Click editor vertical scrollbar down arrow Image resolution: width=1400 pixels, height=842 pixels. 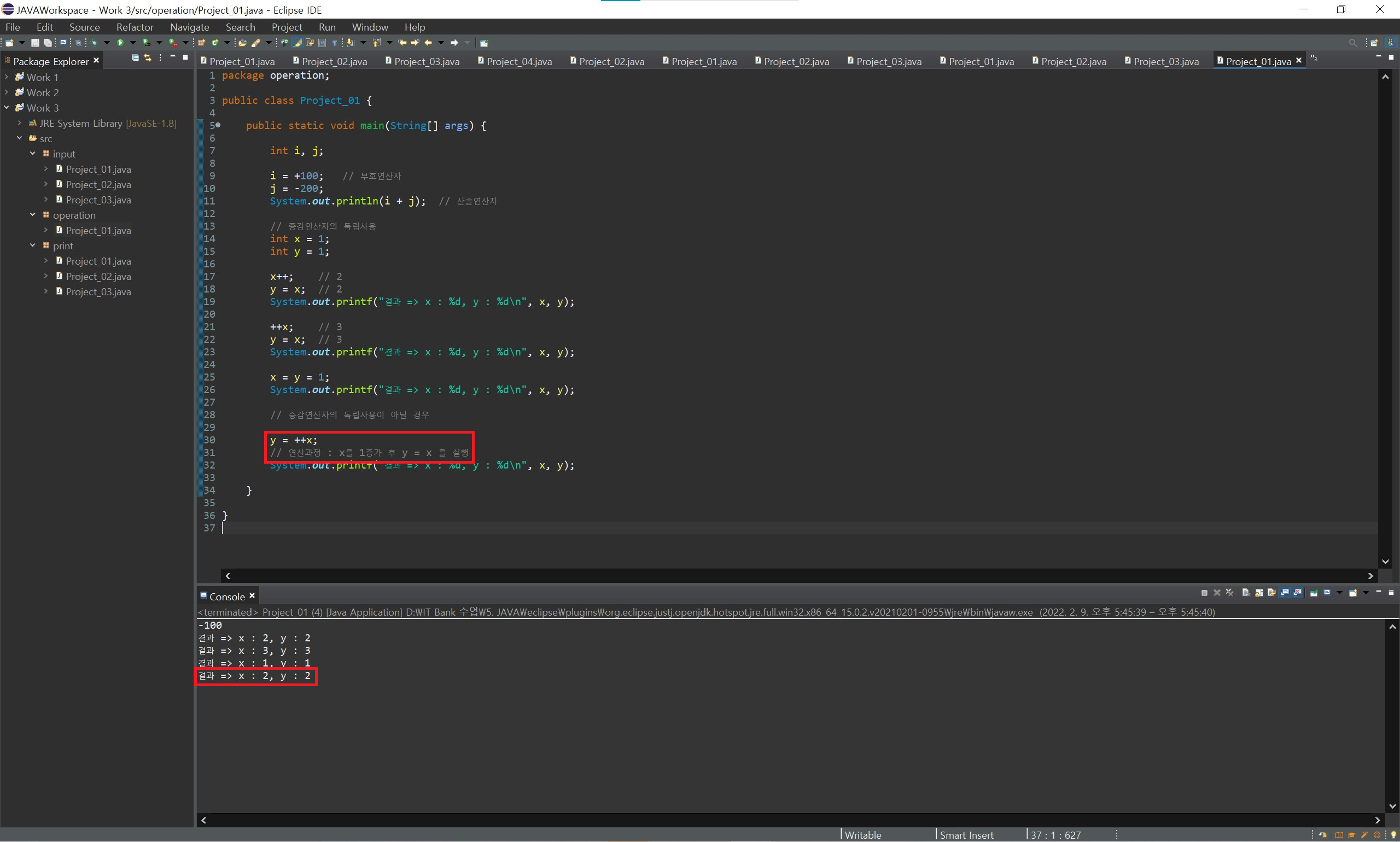click(x=1385, y=562)
